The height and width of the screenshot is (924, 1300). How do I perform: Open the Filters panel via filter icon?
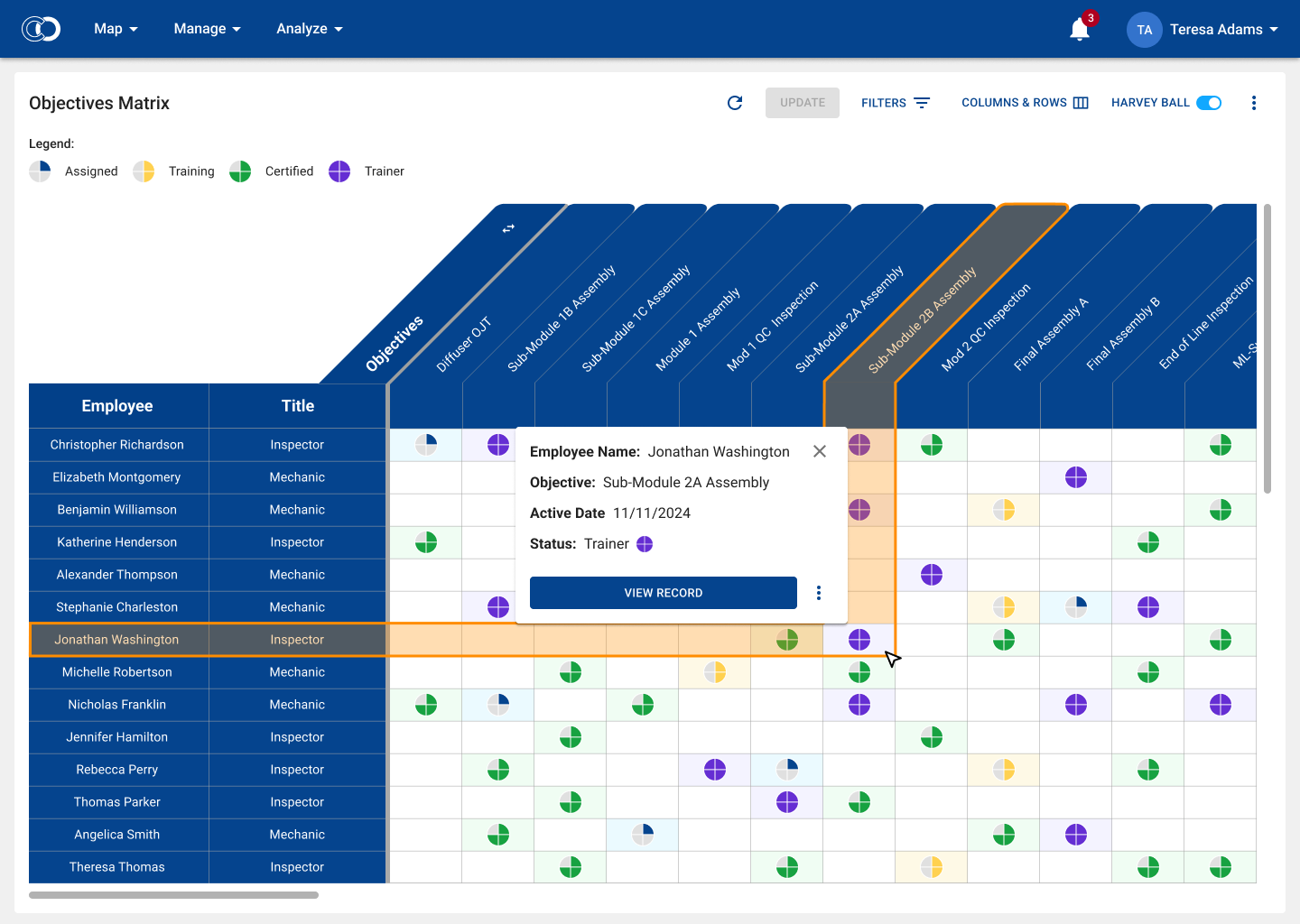[x=922, y=103]
